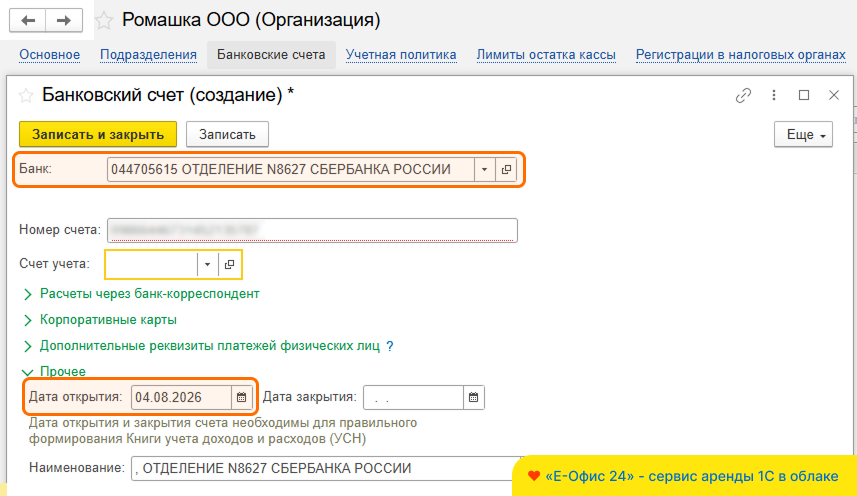Viewport: 857px width, 496px height.
Task: Open the Учетная политика tab
Action: [401, 55]
